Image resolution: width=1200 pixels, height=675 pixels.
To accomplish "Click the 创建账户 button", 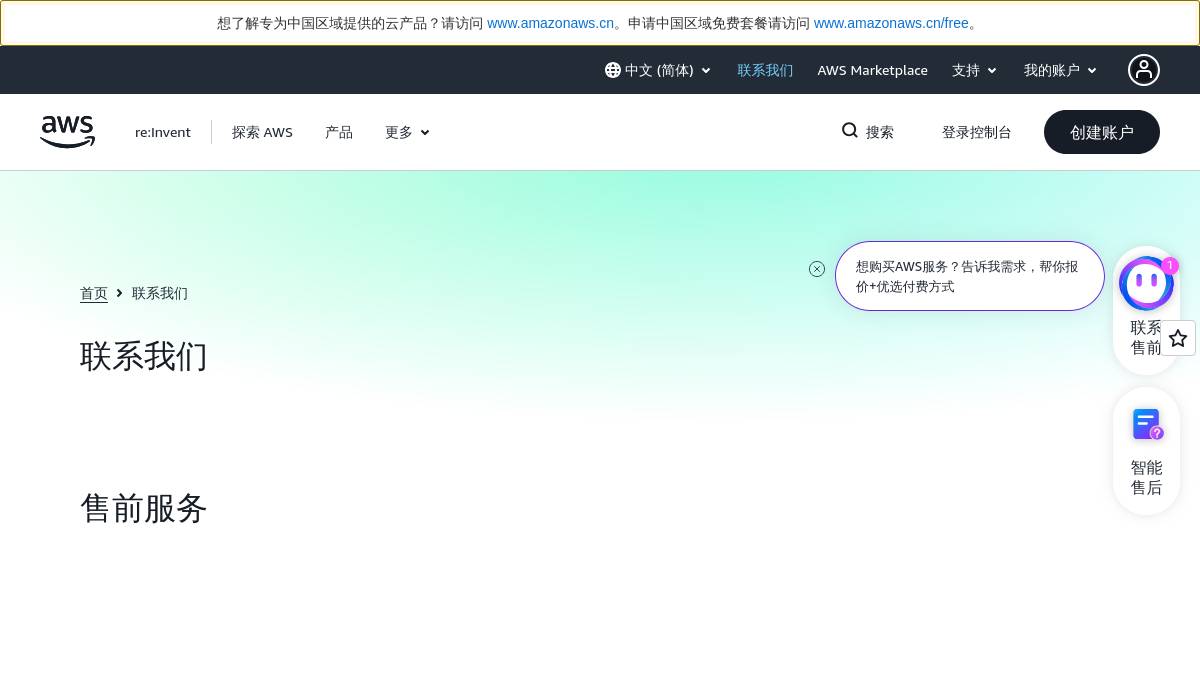I will (1102, 132).
